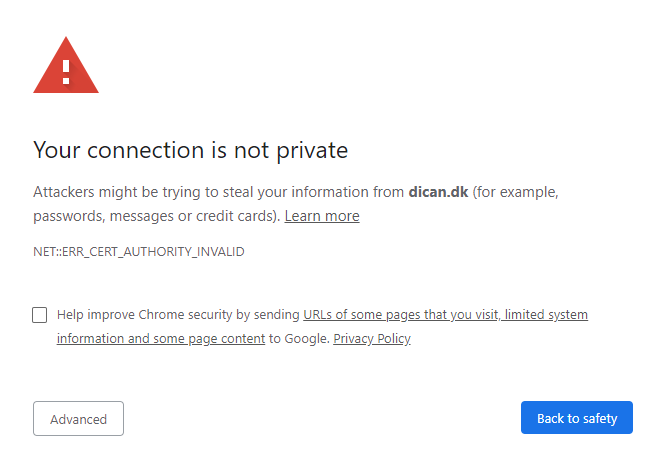Click the "passwords, messages or credit cards" text
Viewport: 662px width, 456px height.
click(155, 216)
